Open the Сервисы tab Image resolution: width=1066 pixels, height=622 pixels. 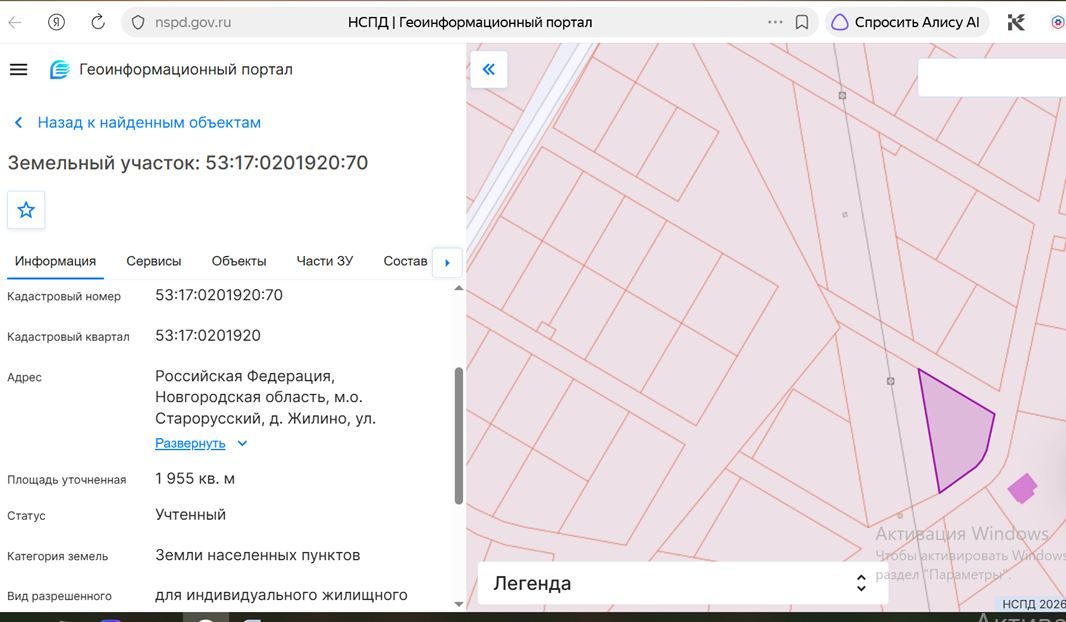[154, 261]
